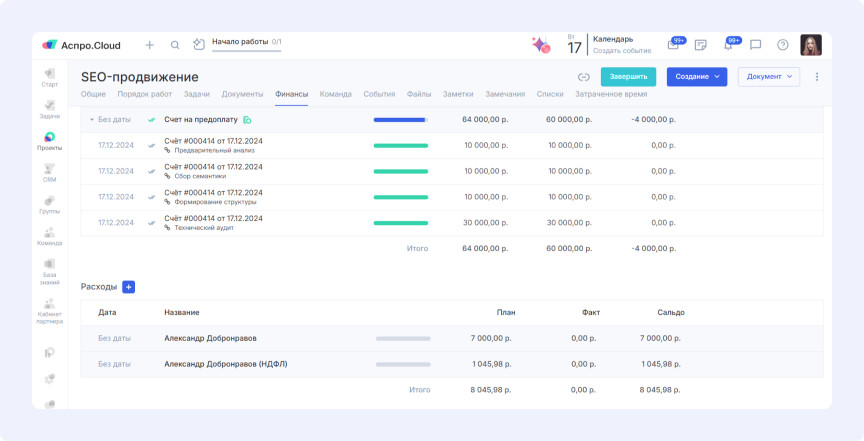Open the notifications bell icon
The width and height of the screenshot is (864, 441).
[728, 45]
